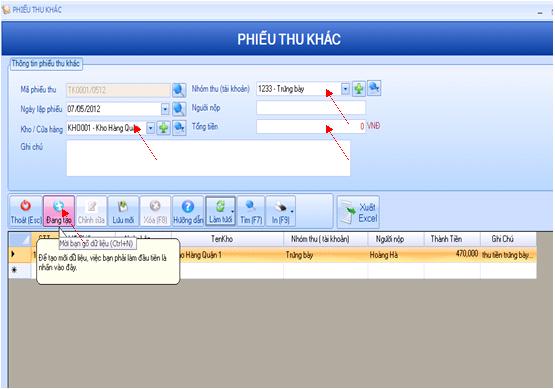Click the Tổng tiền amount field
The height and width of the screenshot is (389, 555).
point(311,126)
